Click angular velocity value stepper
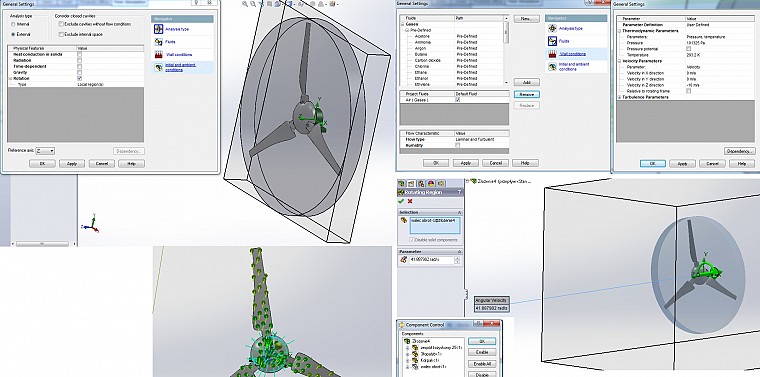 457,260
